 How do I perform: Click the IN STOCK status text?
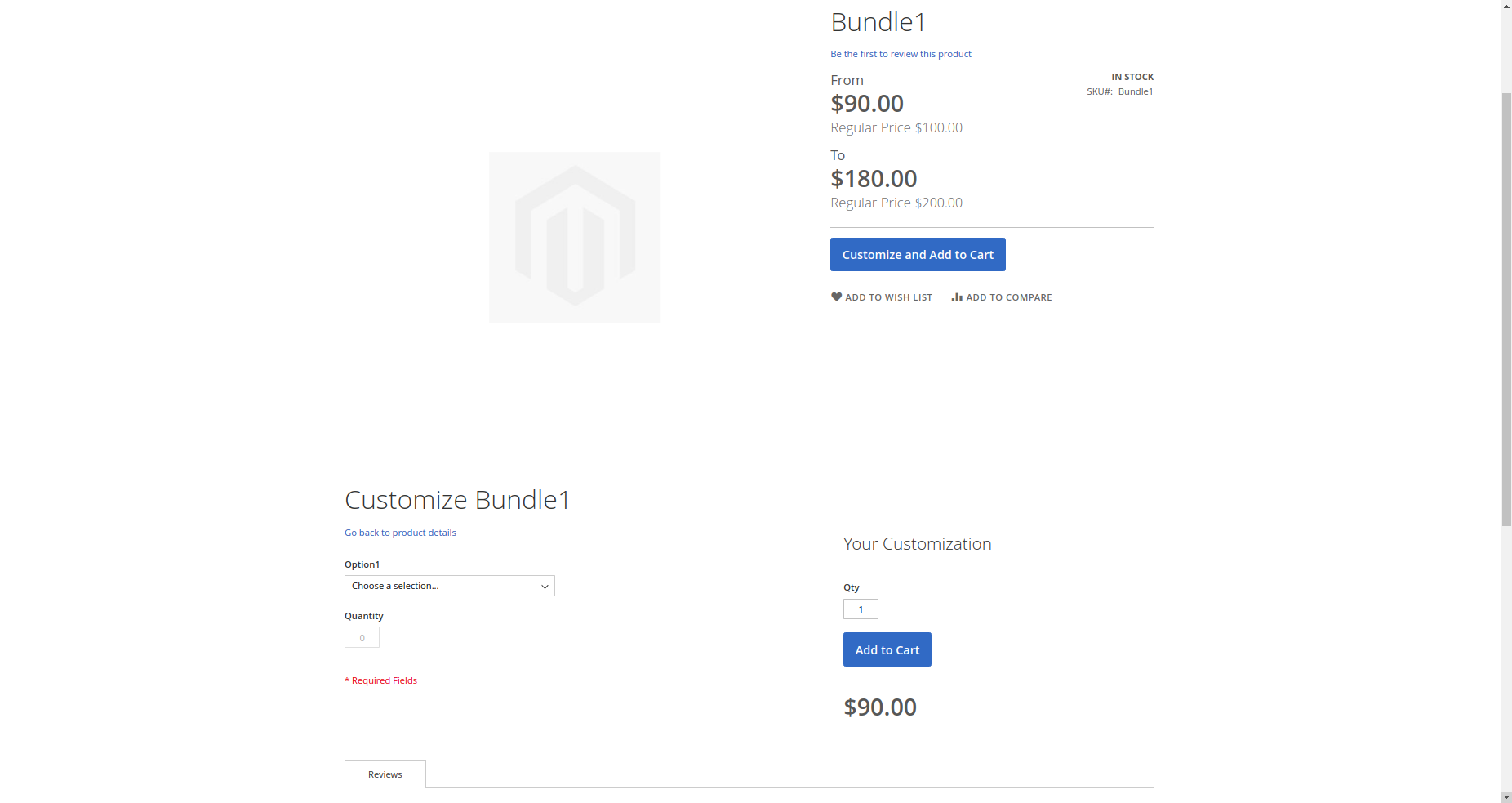click(1132, 77)
